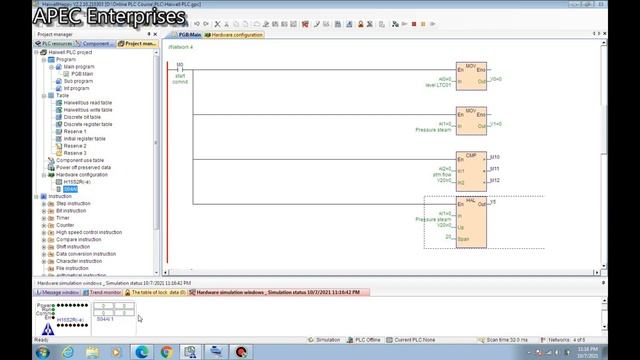Switch to the PLC resources tab
This screenshot has height=360, width=640.
point(54,43)
